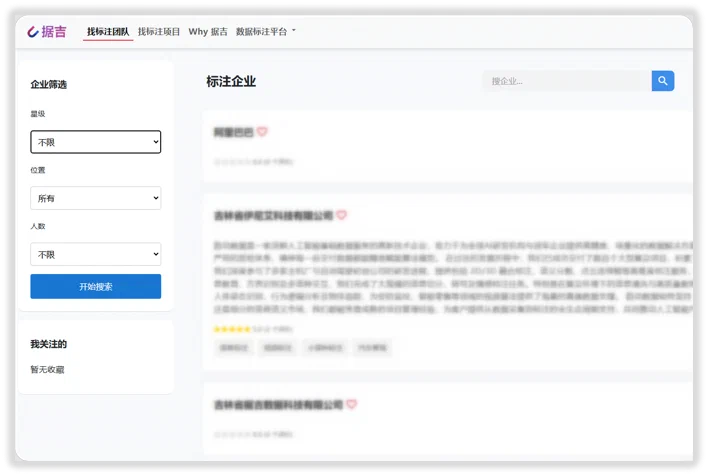708x476 pixels.
Task: Open the 找标注项目 tab
Action: [x=158, y=32]
